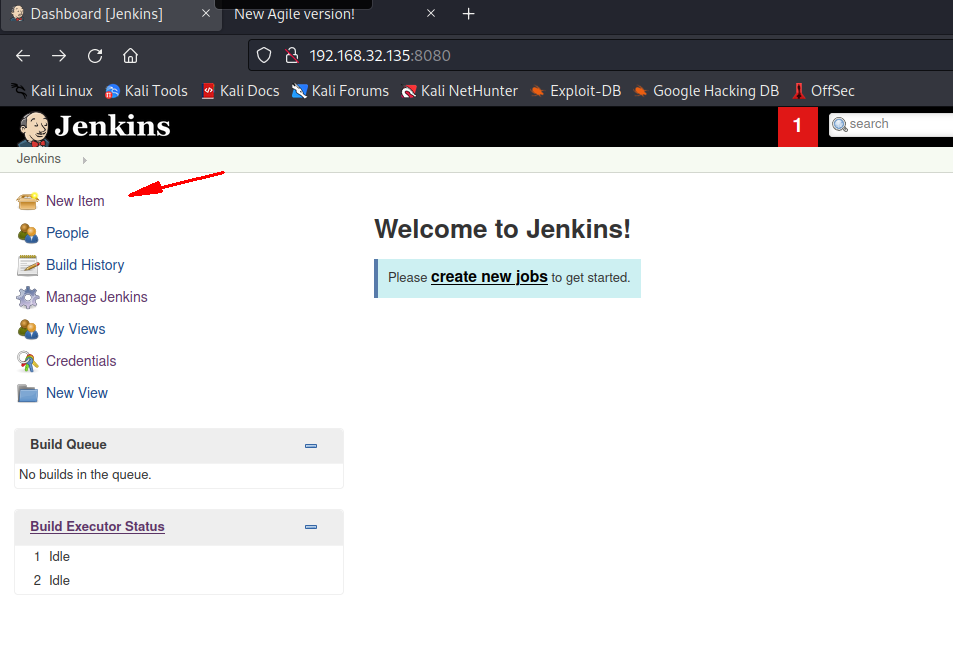Click the Credentials keys icon

[x=27, y=361]
